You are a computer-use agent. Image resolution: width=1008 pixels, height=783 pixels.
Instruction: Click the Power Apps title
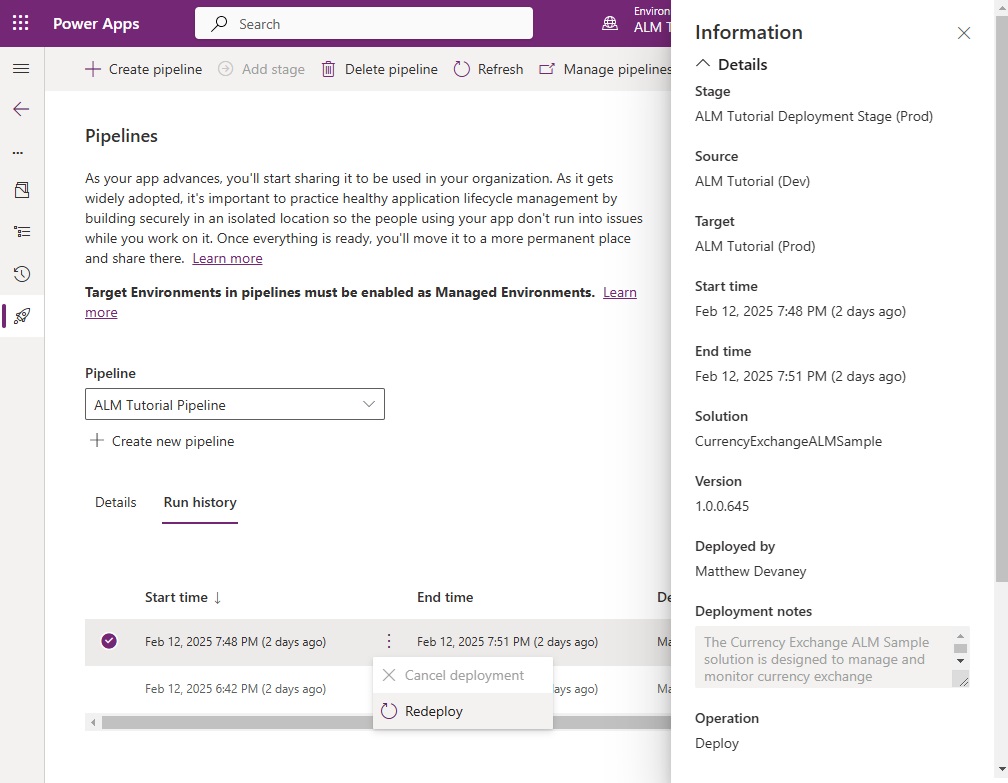(96, 24)
